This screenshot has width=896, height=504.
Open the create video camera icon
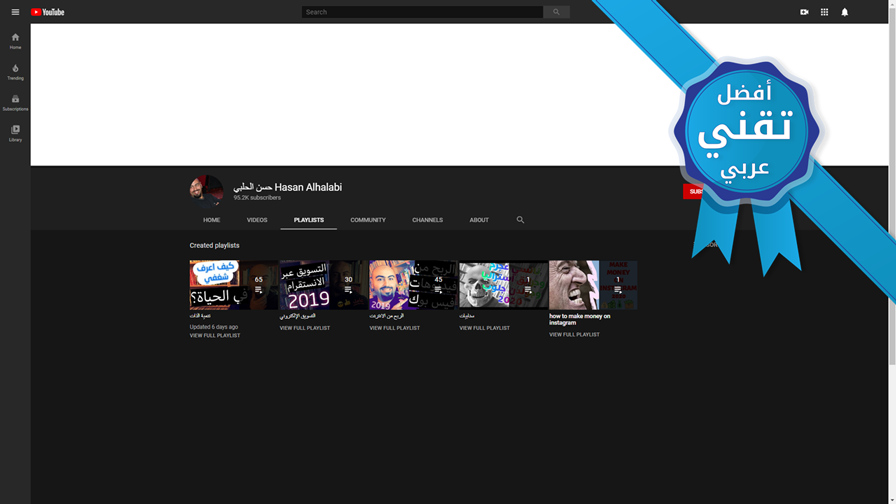click(x=804, y=12)
